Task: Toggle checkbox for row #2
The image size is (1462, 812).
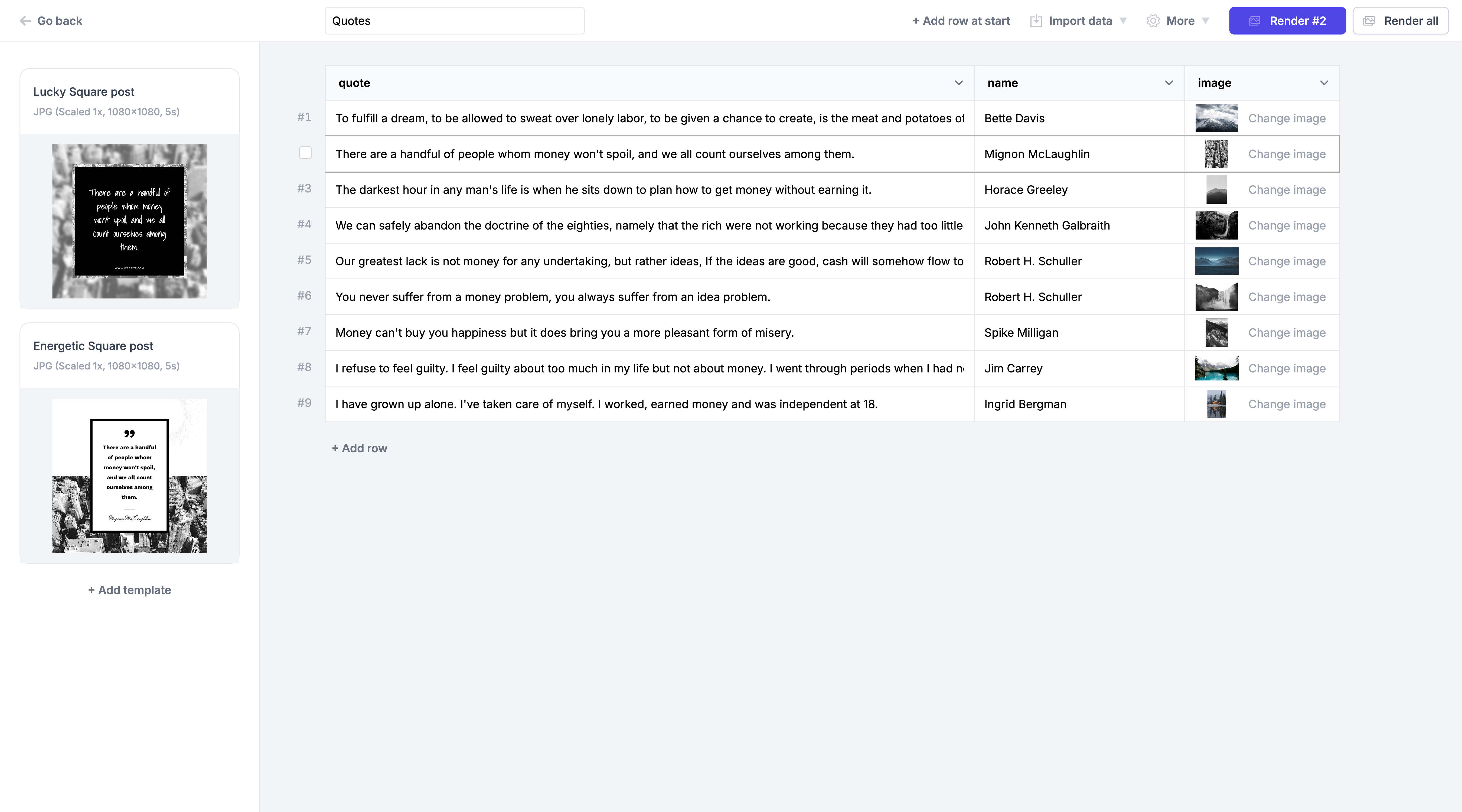Action: tap(305, 153)
